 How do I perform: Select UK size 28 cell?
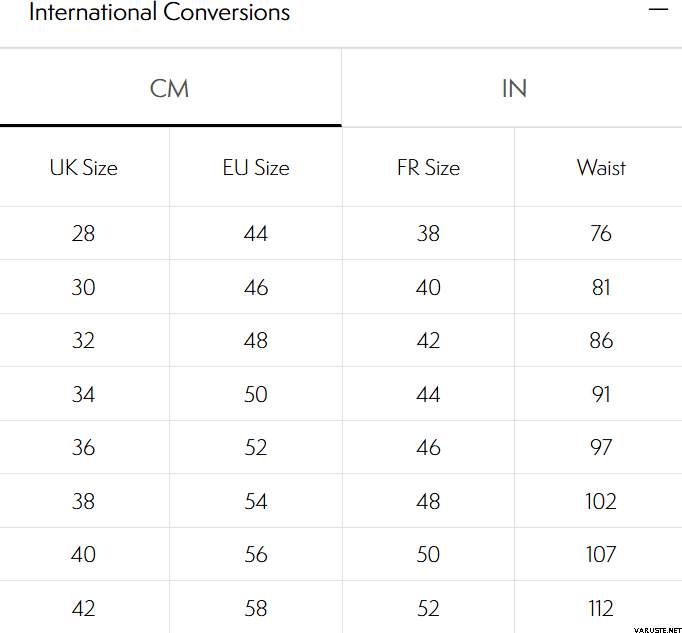point(84,234)
